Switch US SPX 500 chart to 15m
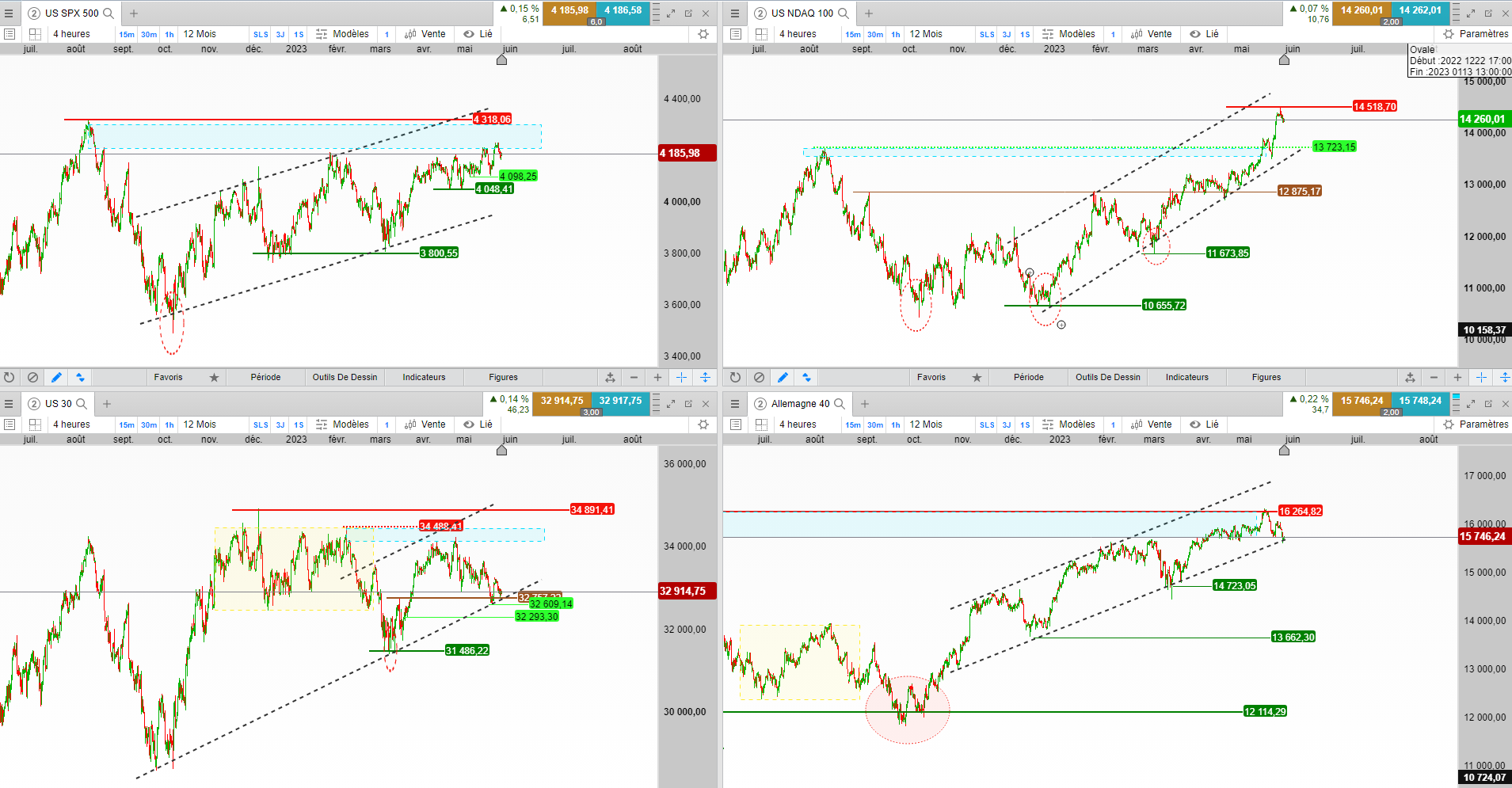Screen dimensions: 1512x788 127,35
